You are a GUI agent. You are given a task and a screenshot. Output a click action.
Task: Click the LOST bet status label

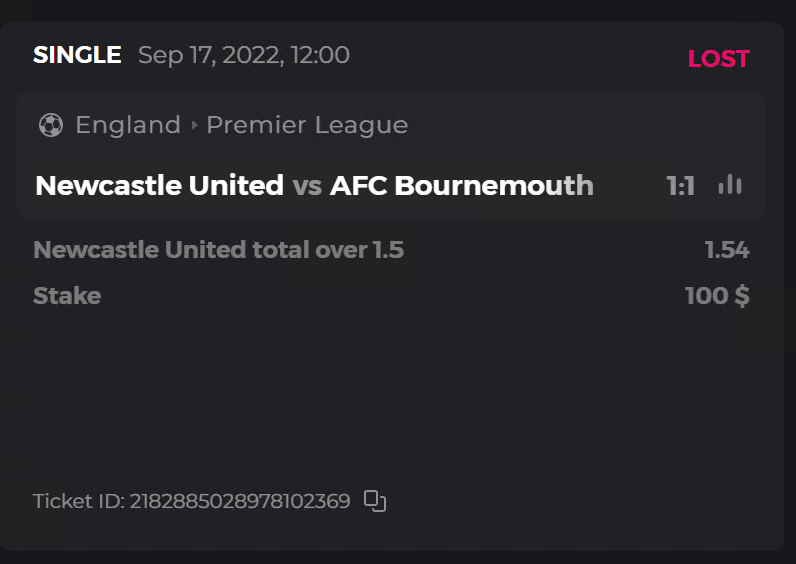718,59
